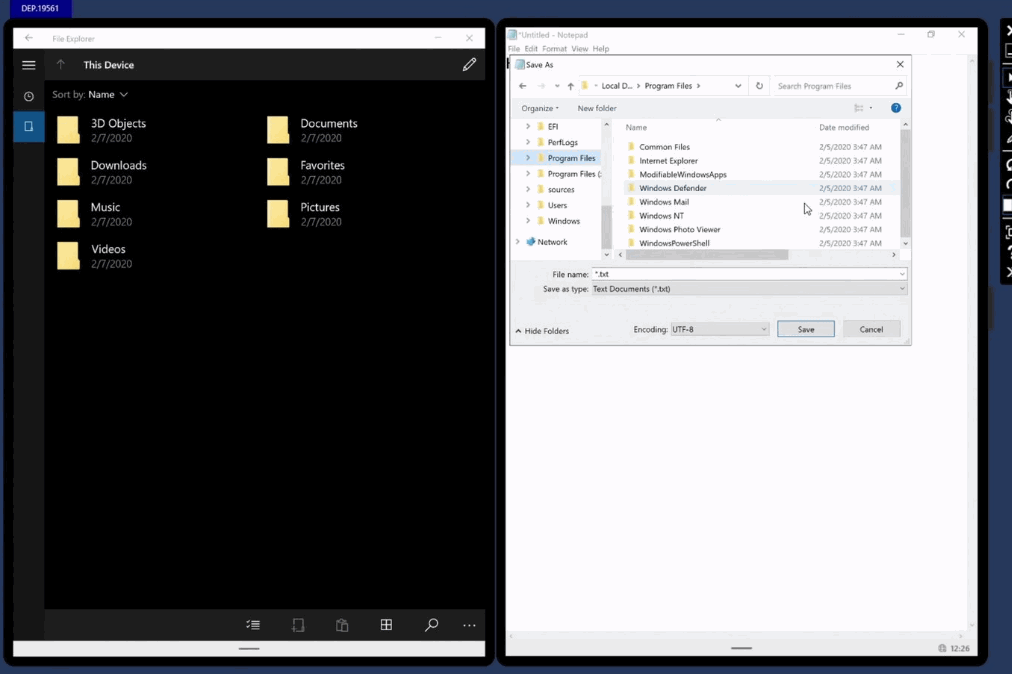Select Program Files in navigation tree
This screenshot has width=1012, height=674.
point(571,158)
